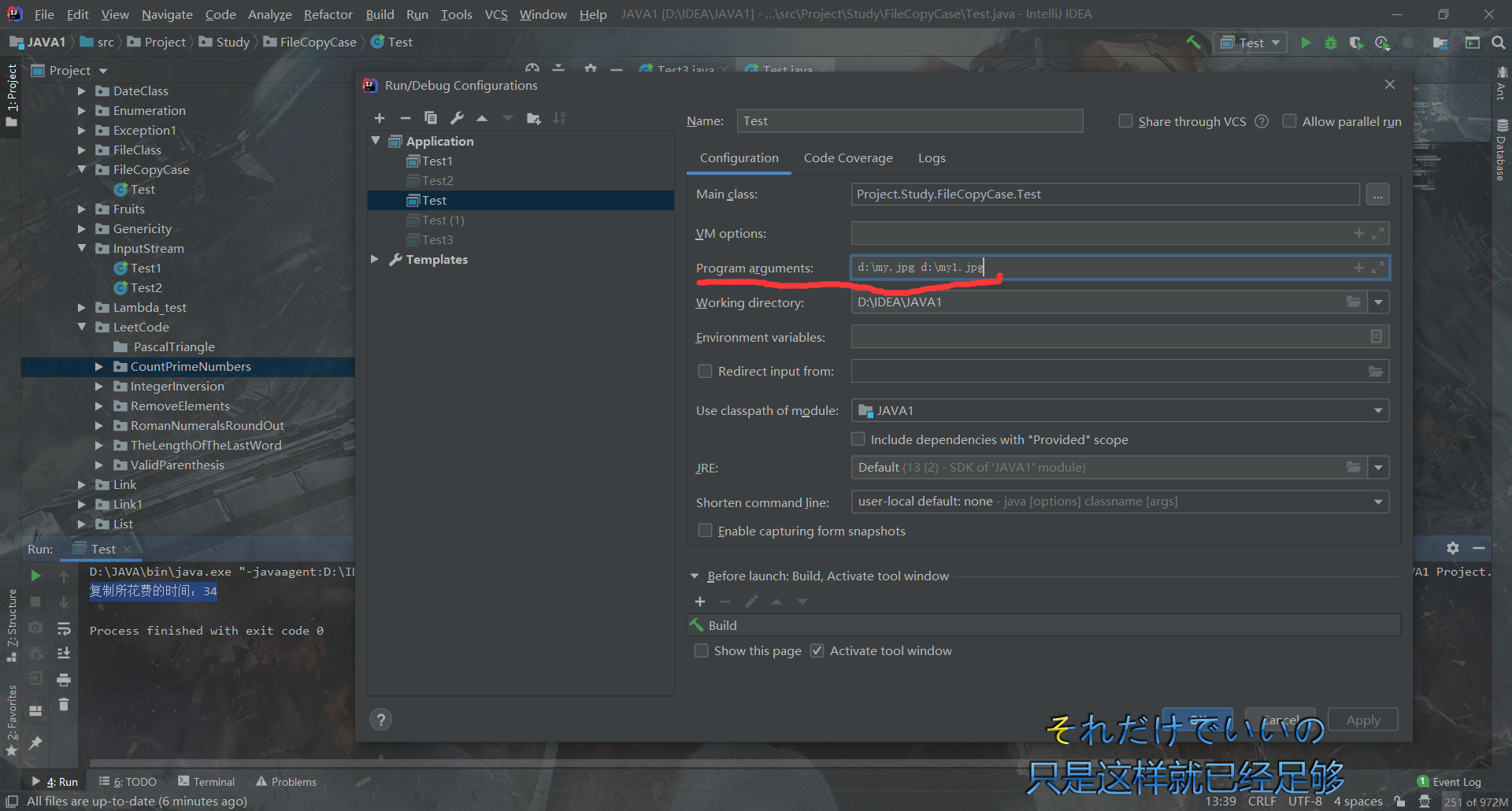Open Run panel settings gear
The image size is (1512, 811).
coord(1453,548)
